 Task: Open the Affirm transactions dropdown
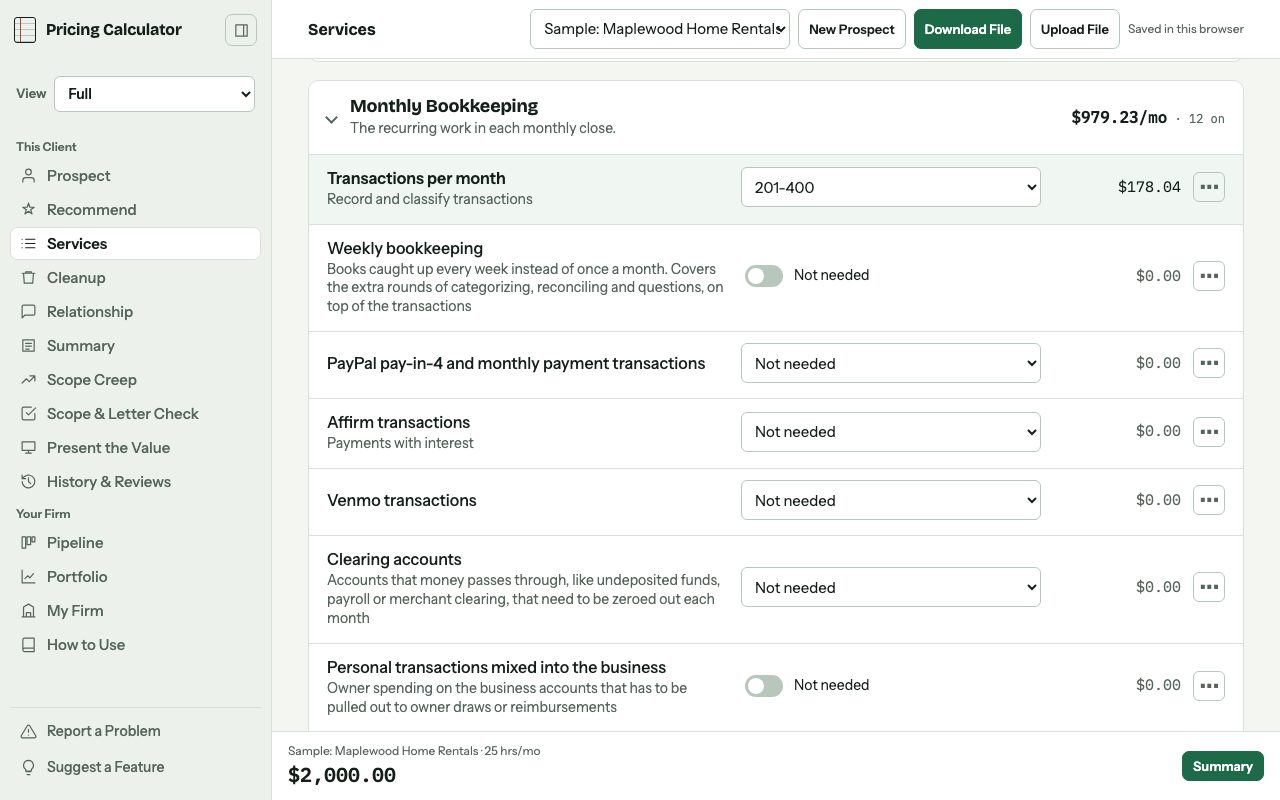pos(891,432)
